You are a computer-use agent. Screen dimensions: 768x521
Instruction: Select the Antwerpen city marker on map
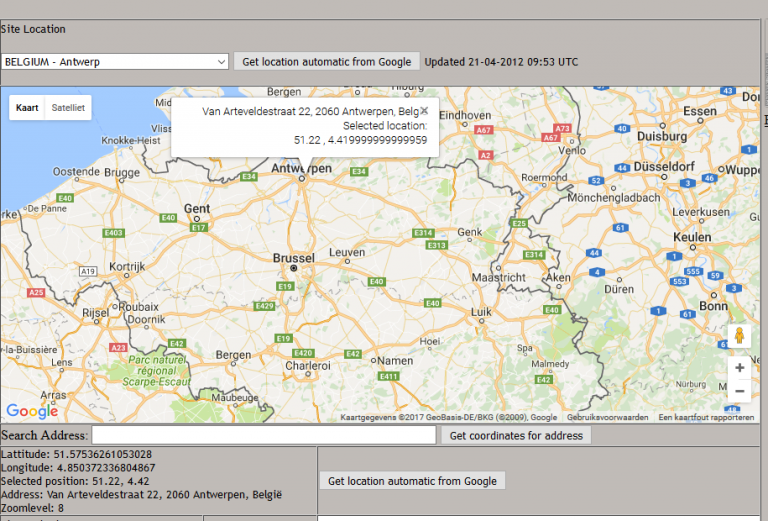tap(302, 179)
